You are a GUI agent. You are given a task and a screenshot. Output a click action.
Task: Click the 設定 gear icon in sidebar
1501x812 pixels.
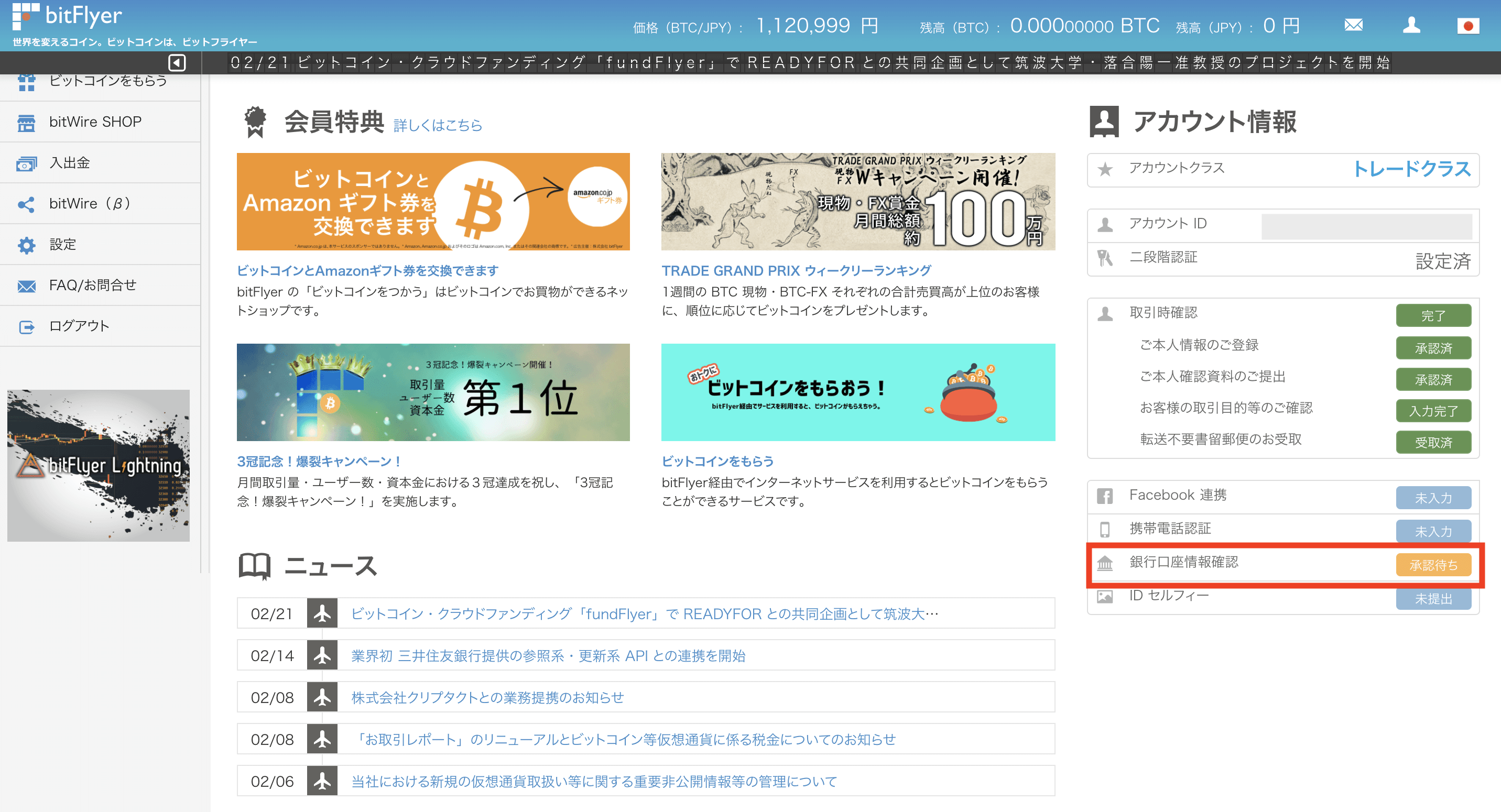pyautogui.click(x=26, y=245)
